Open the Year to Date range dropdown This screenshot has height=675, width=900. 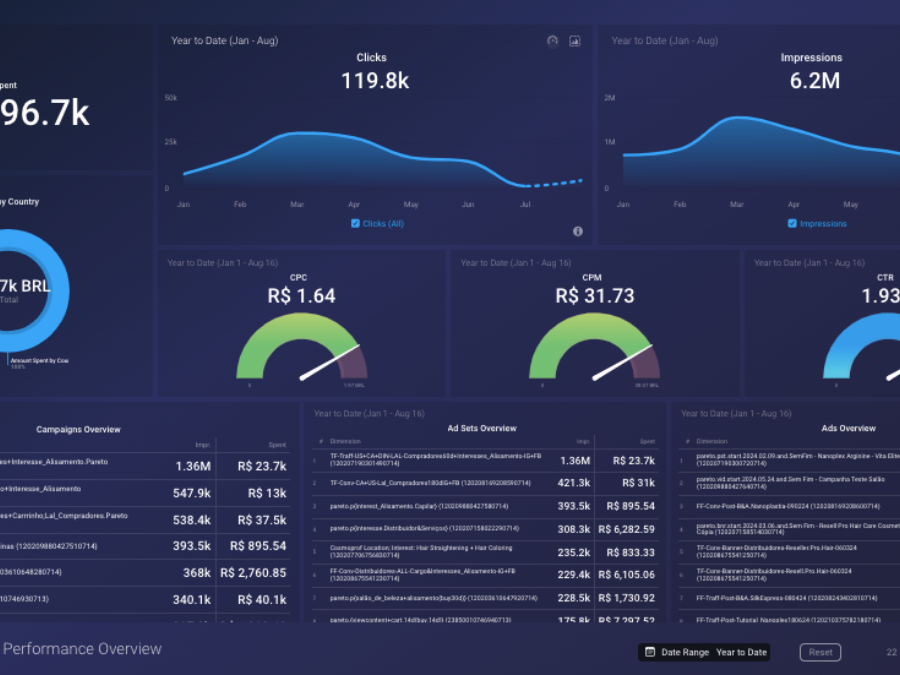click(x=741, y=652)
